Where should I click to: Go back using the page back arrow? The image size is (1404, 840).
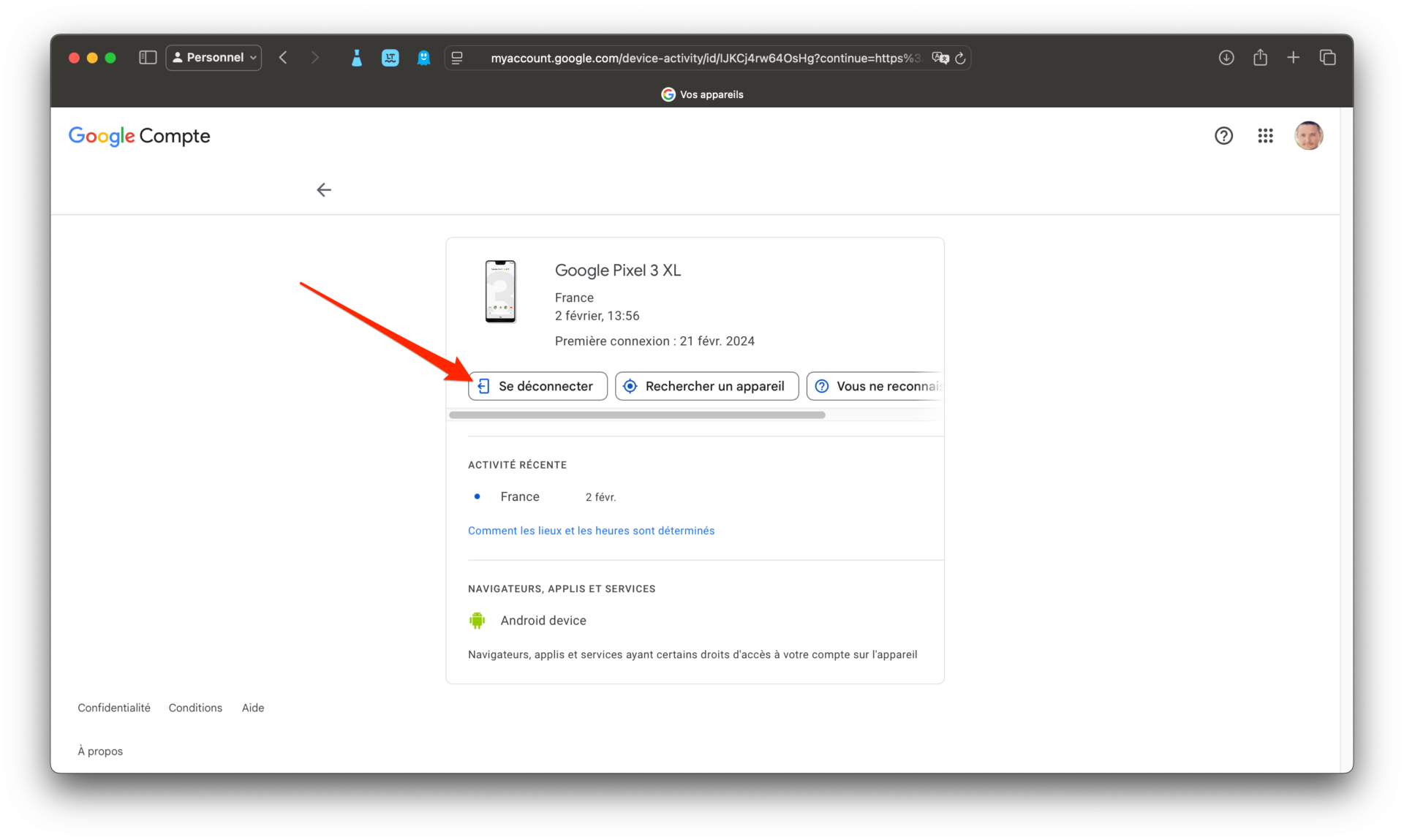(324, 190)
